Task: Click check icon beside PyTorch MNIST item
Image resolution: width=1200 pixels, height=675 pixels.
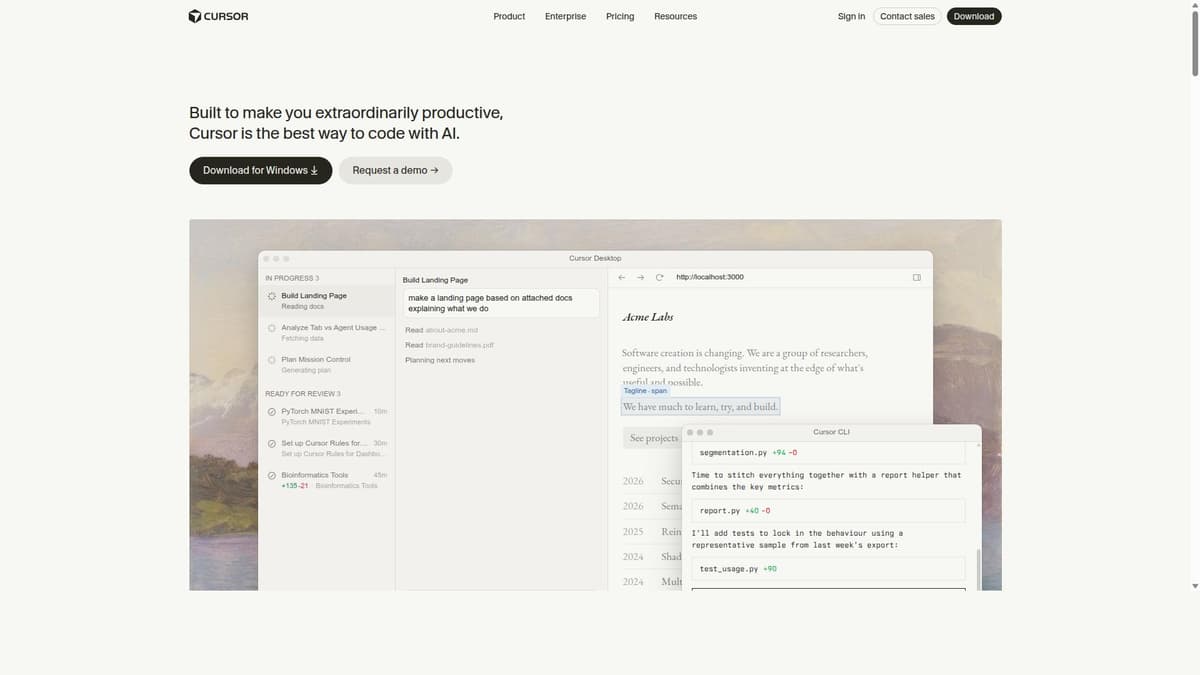Action: pos(272,411)
